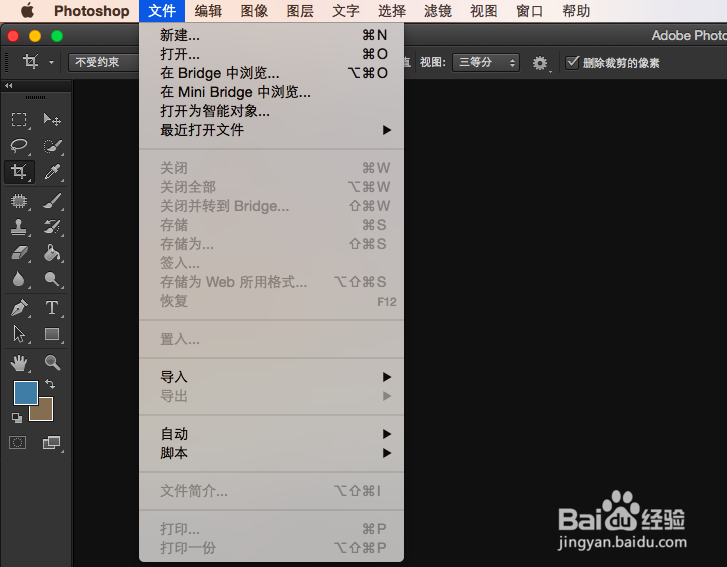This screenshot has width=727, height=567.
Task: Open the 选择 menu
Action: click(392, 11)
